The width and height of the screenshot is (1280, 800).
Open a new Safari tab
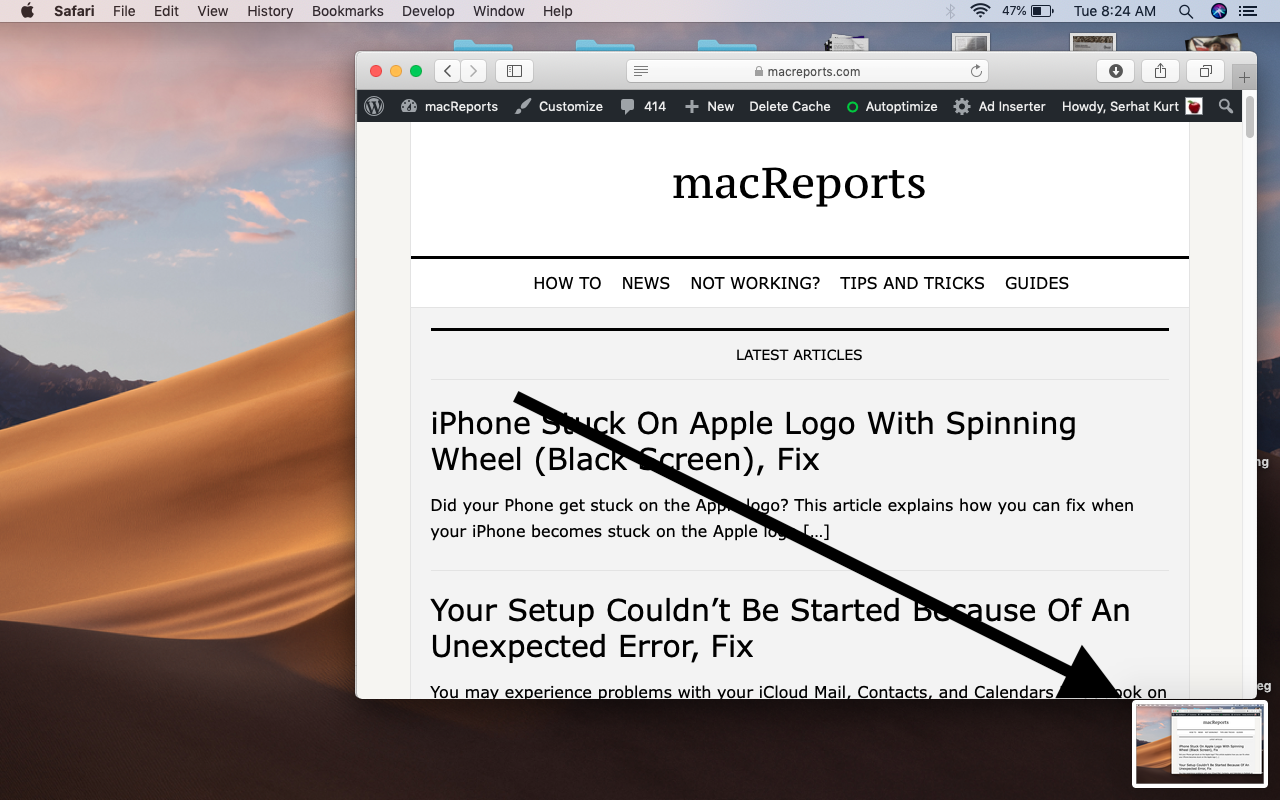(x=1244, y=77)
